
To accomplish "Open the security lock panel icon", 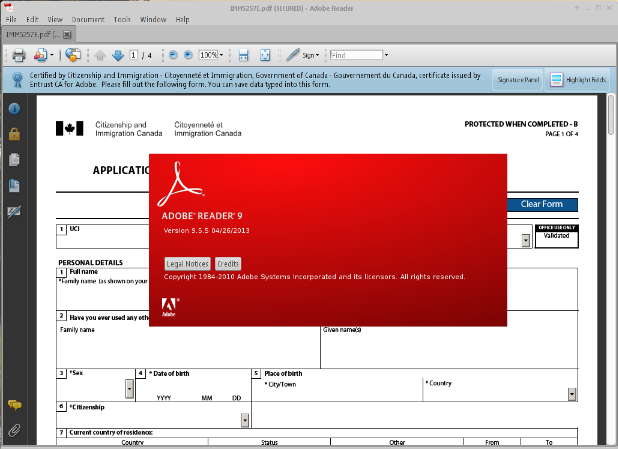I will coord(14,134).
